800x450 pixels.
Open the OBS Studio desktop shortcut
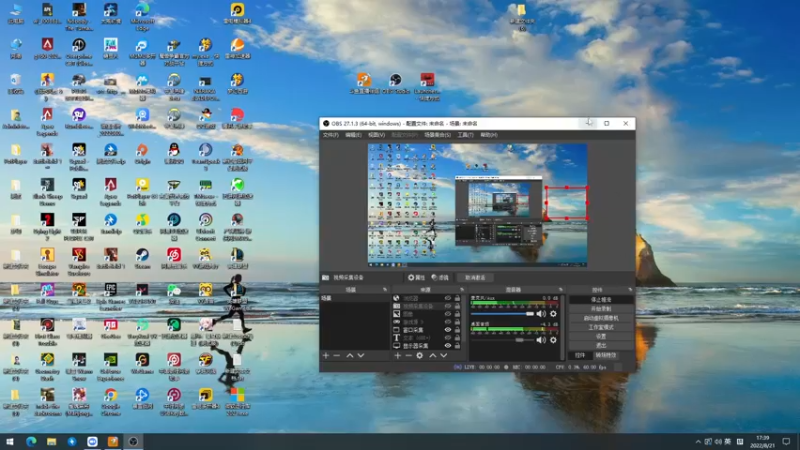click(x=395, y=83)
